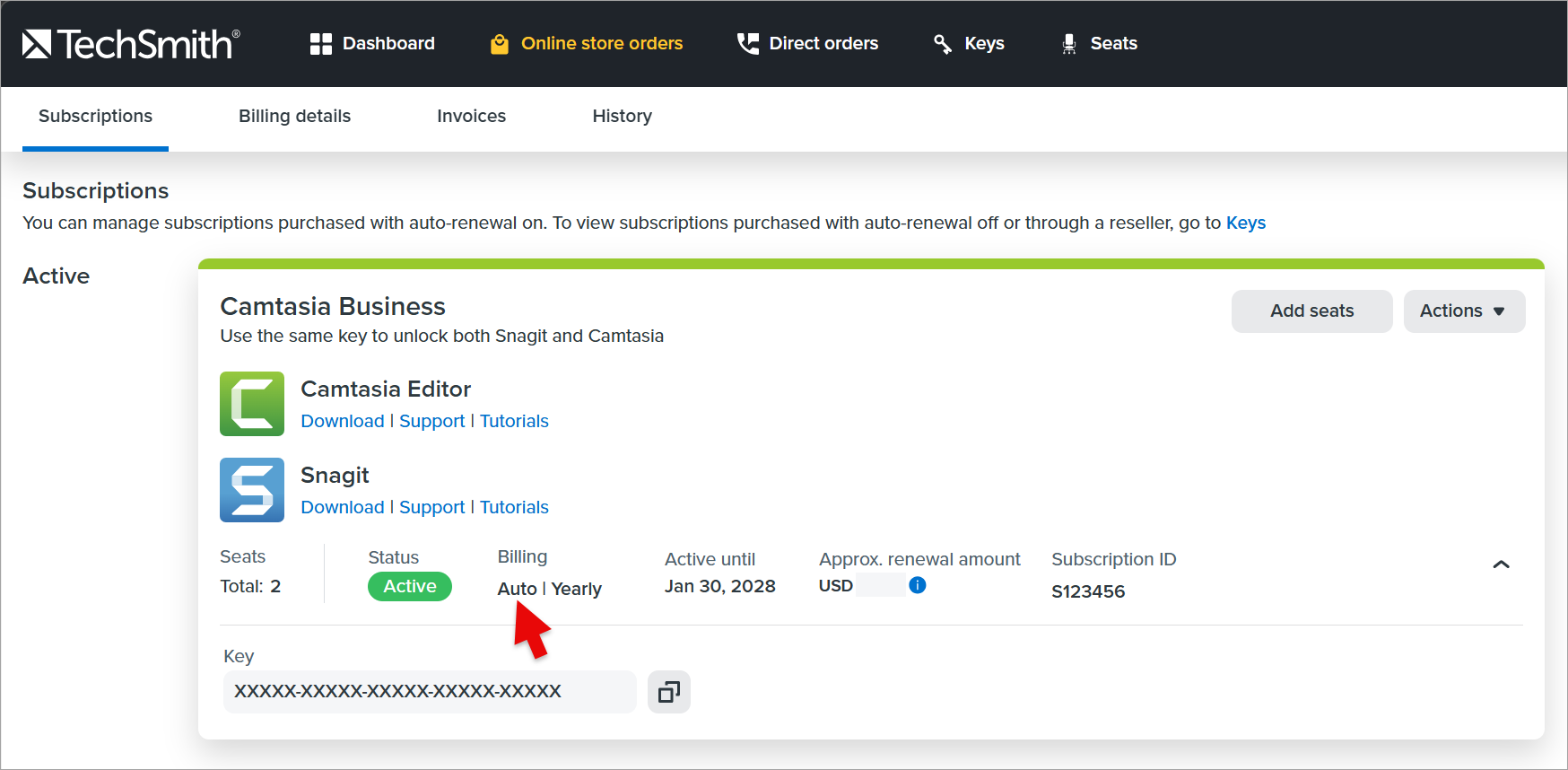Open the Seats navigation item
Viewport: 1568px width, 770px height.
click(1099, 44)
